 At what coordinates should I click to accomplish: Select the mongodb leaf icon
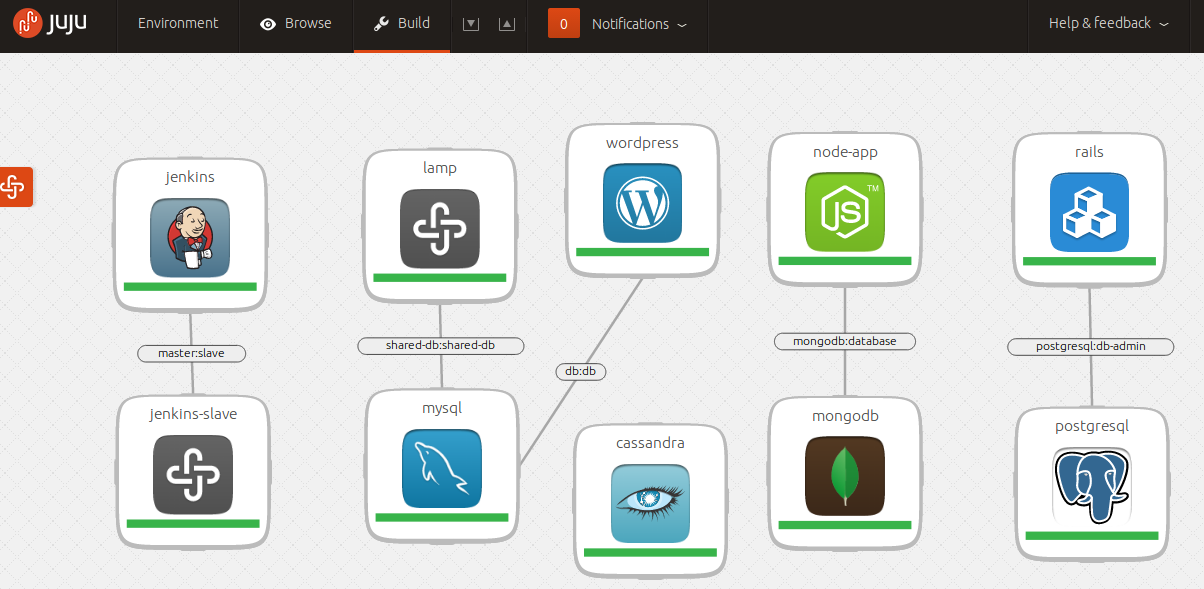[845, 476]
